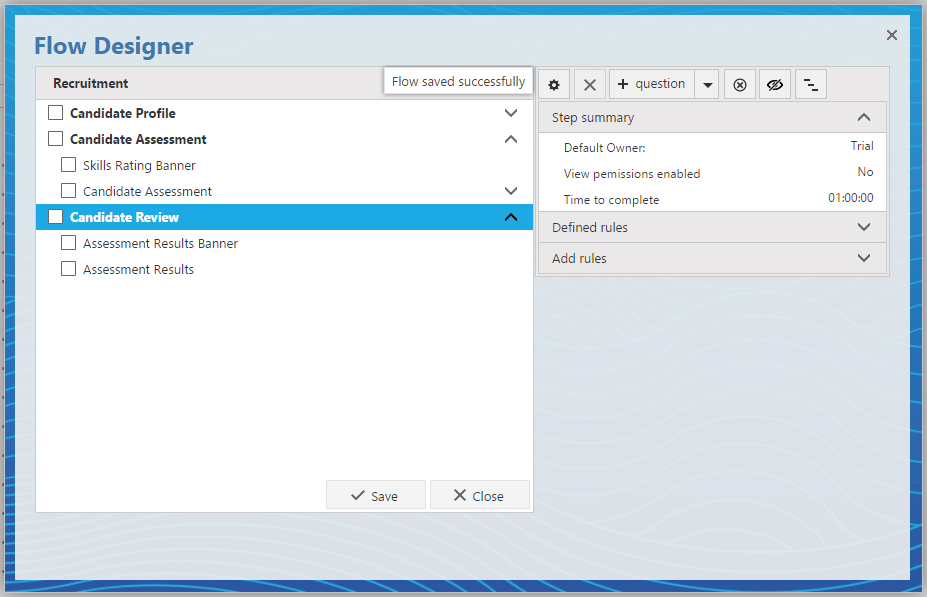Click the circled X toolbar icon
This screenshot has width=927, height=597.
tap(740, 85)
